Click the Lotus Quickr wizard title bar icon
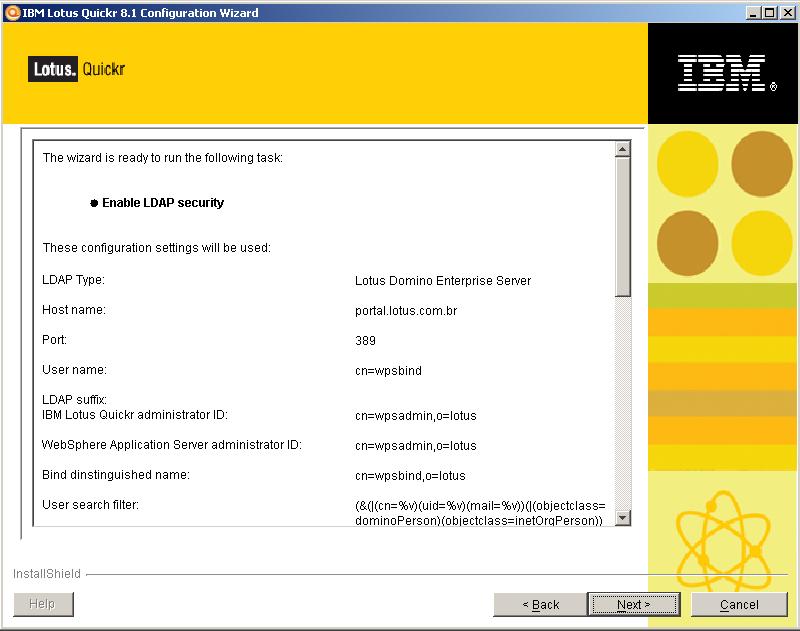 click(x=12, y=12)
